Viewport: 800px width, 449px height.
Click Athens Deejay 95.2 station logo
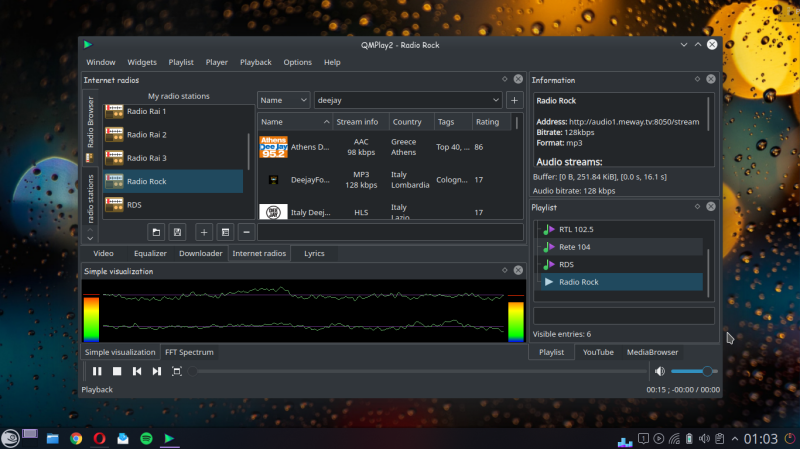click(273, 147)
